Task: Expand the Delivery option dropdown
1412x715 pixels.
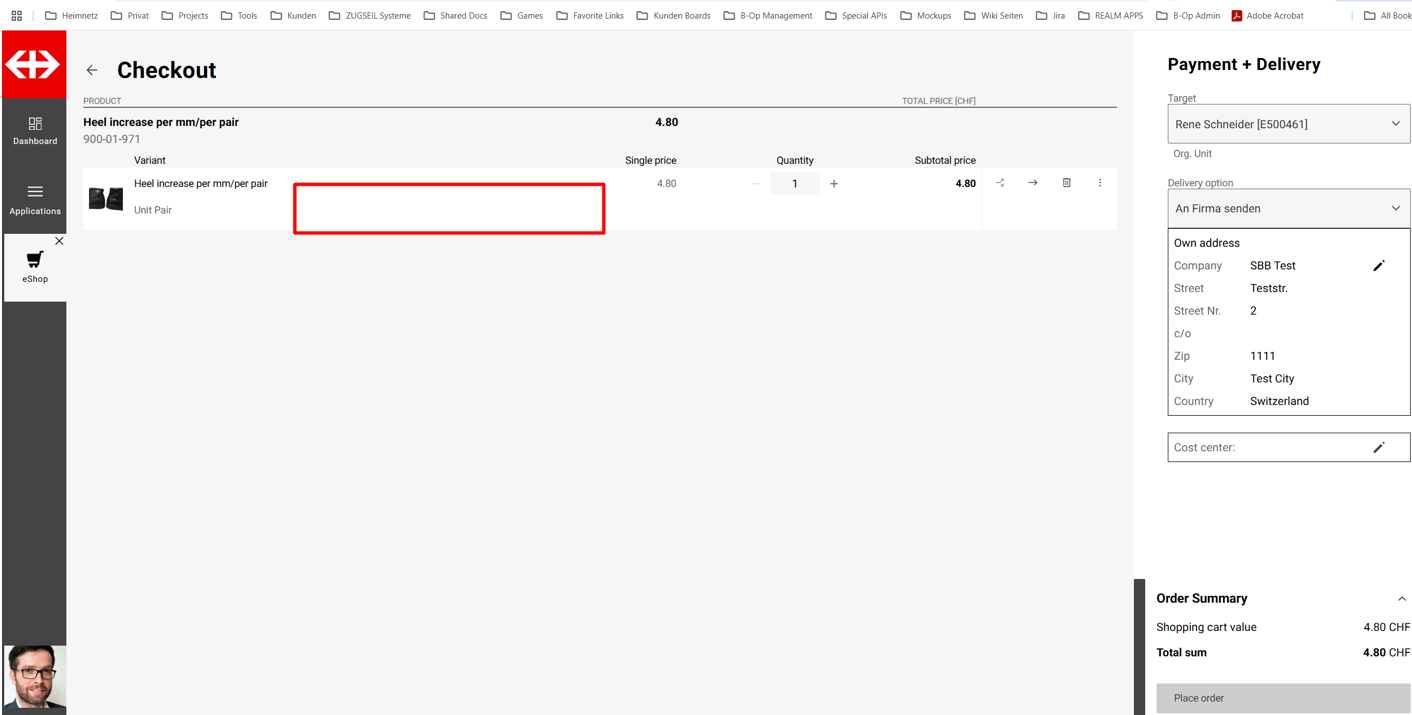Action: pos(1288,209)
